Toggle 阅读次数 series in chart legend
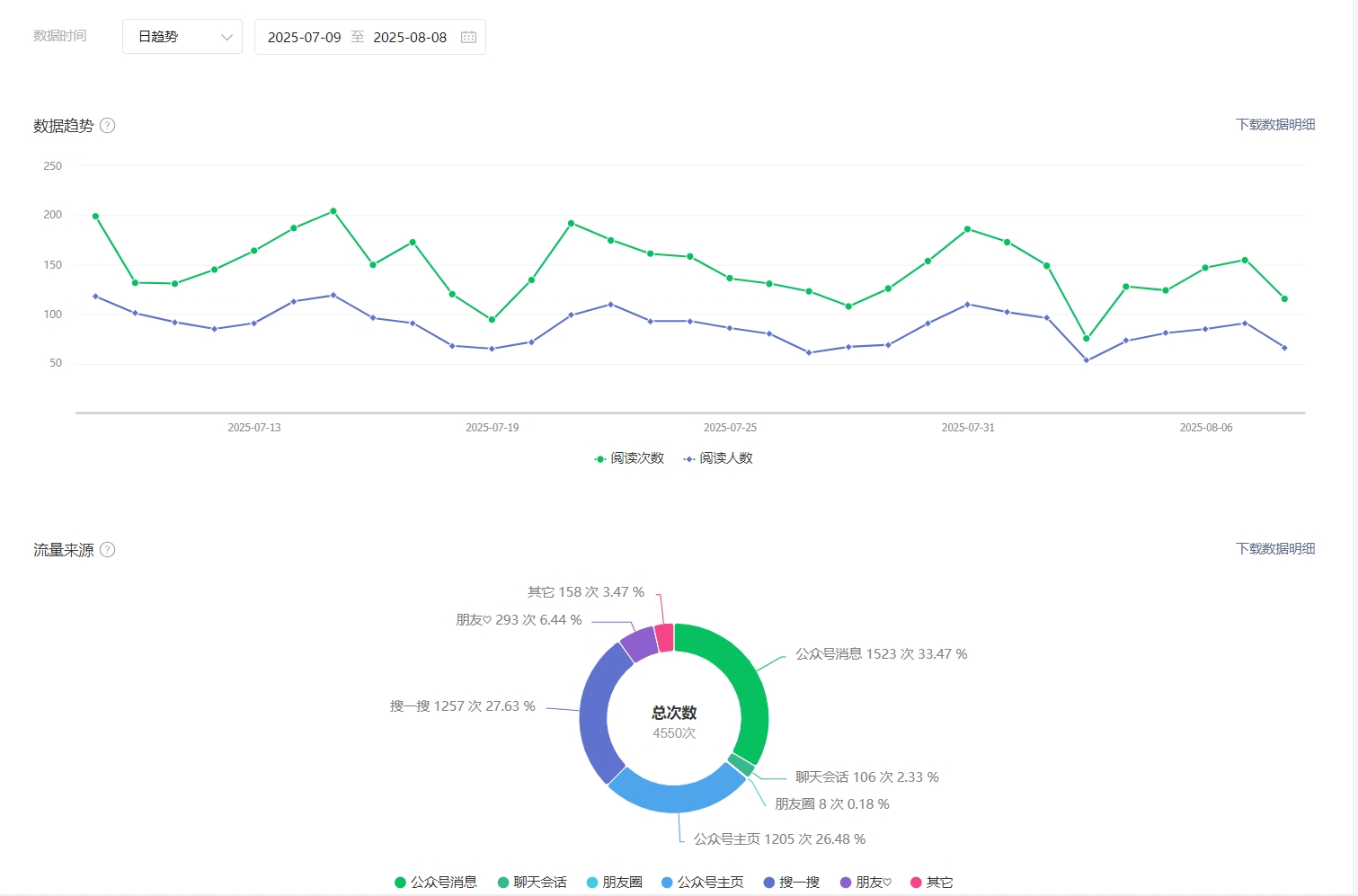The image size is (1358, 896). [629, 458]
